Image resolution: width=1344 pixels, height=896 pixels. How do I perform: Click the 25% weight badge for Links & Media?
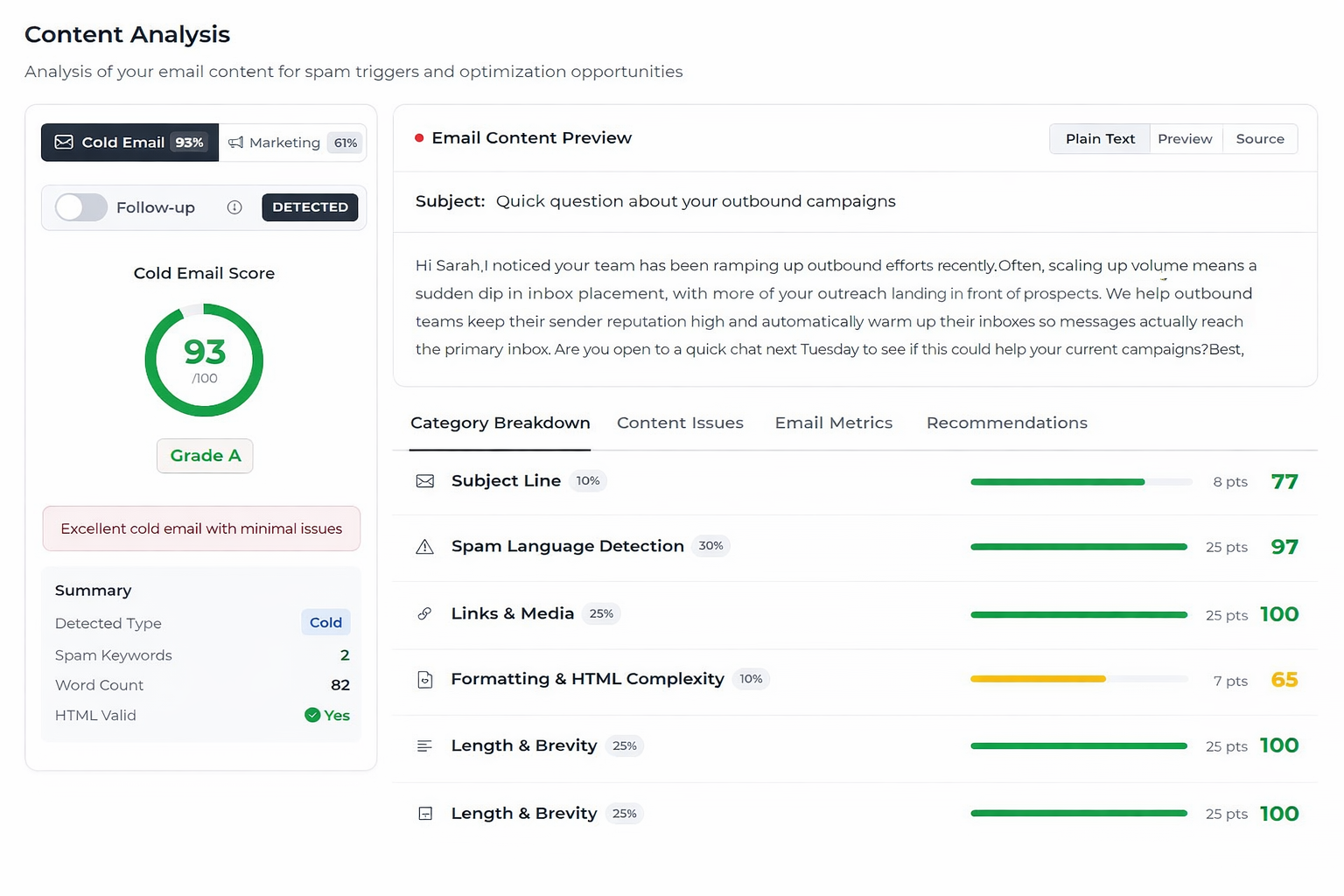601,613
